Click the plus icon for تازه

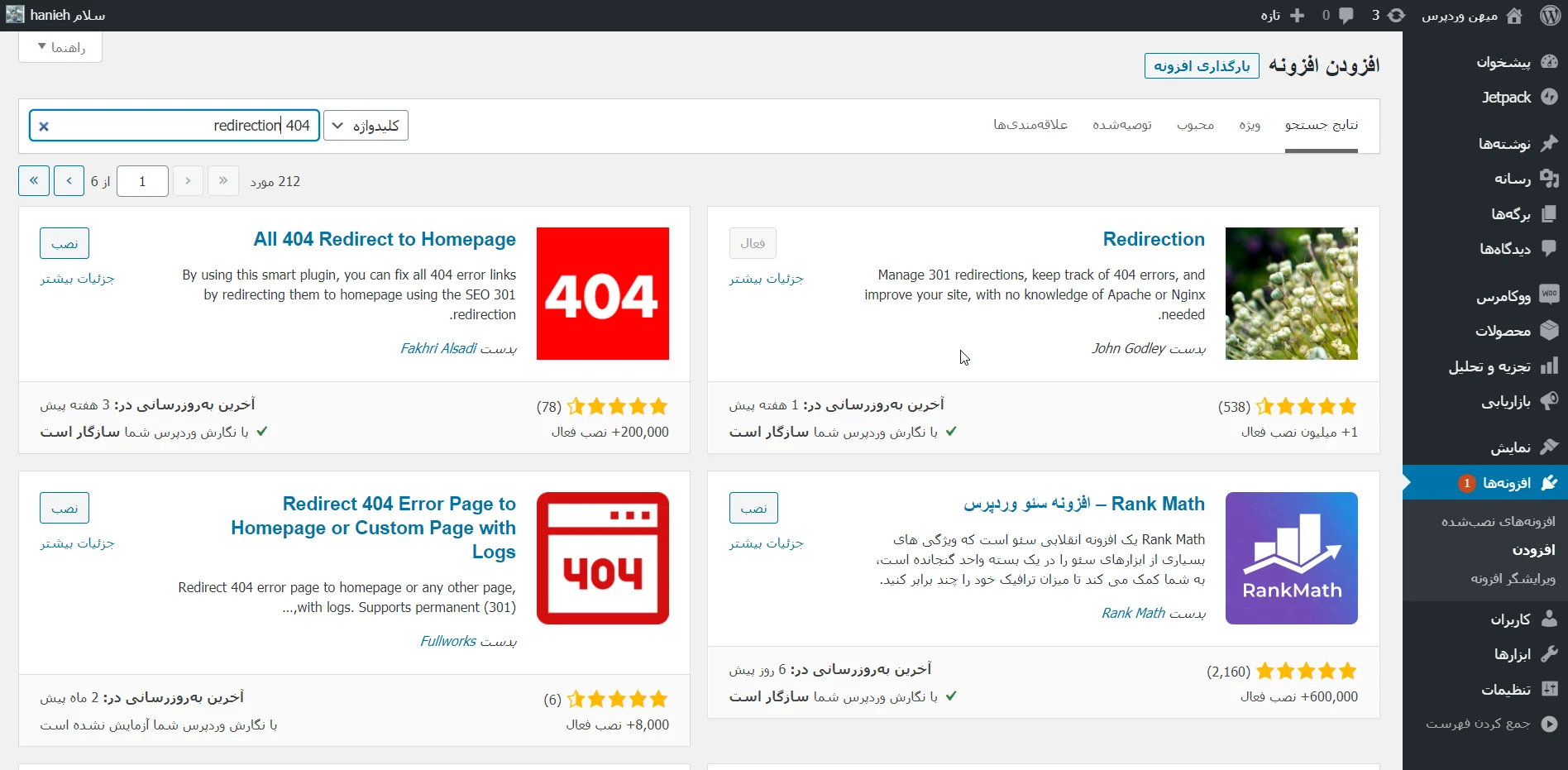coord(1297,16)
